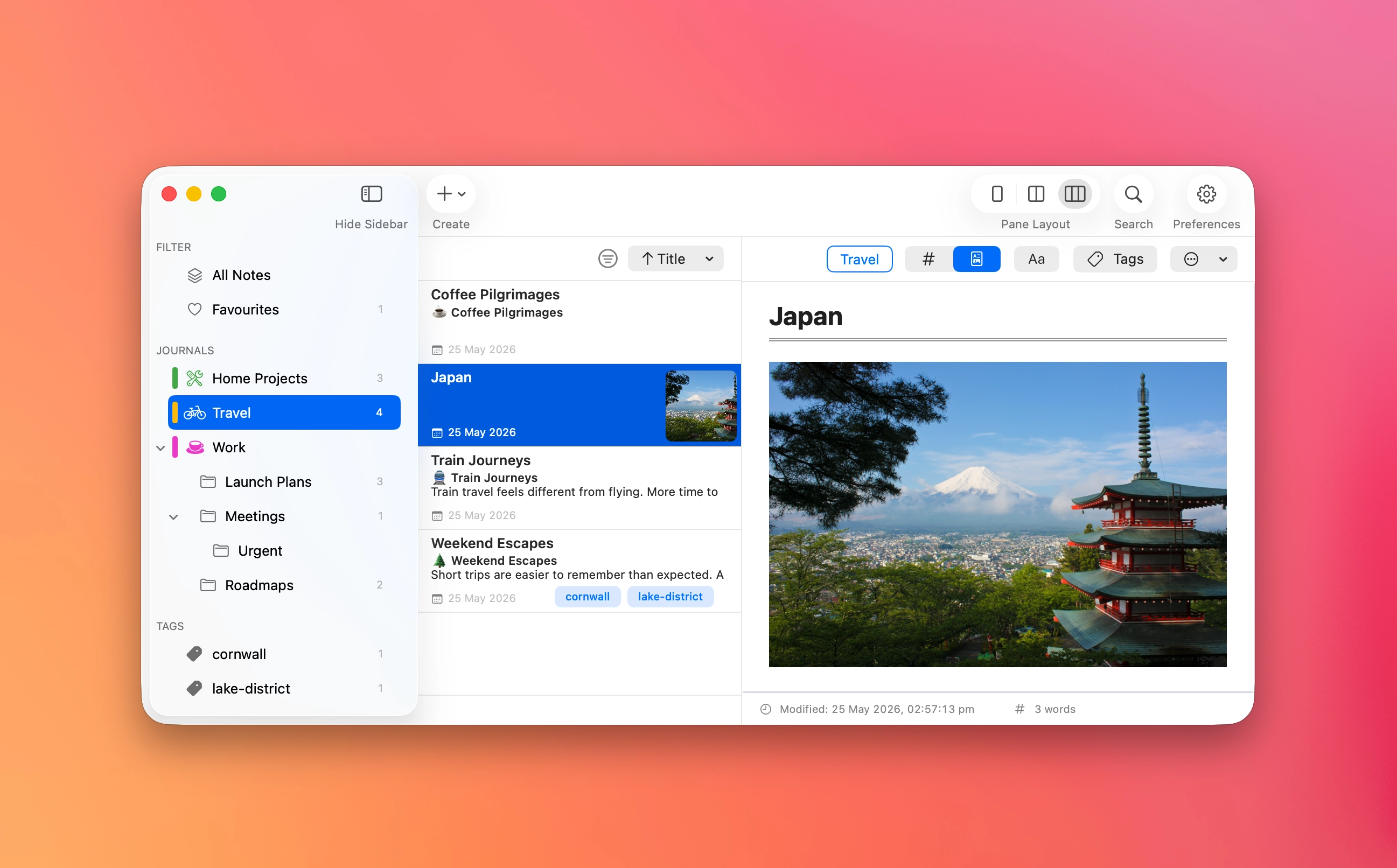
Task: Click the Tags button
Action: (x=1115, y=259)
